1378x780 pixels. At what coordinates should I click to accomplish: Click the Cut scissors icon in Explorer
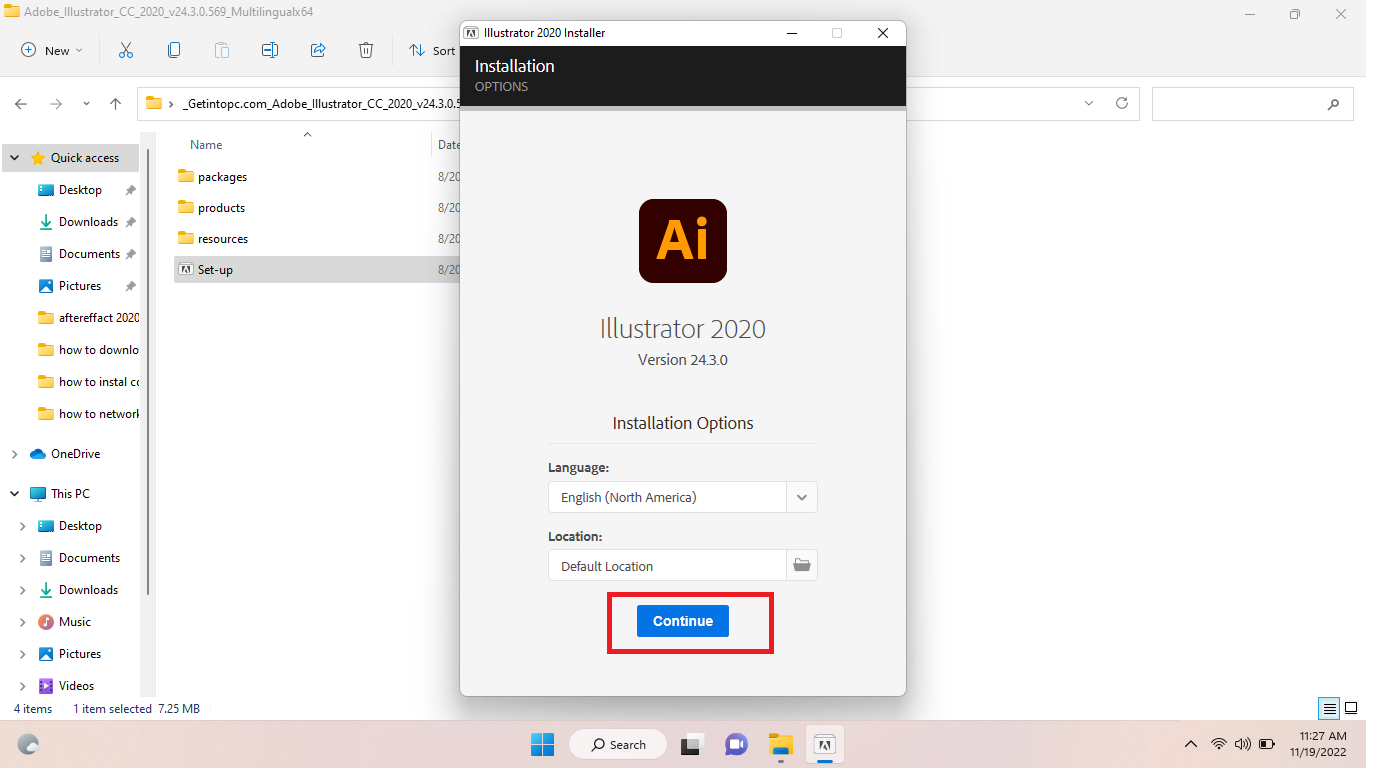126,50
